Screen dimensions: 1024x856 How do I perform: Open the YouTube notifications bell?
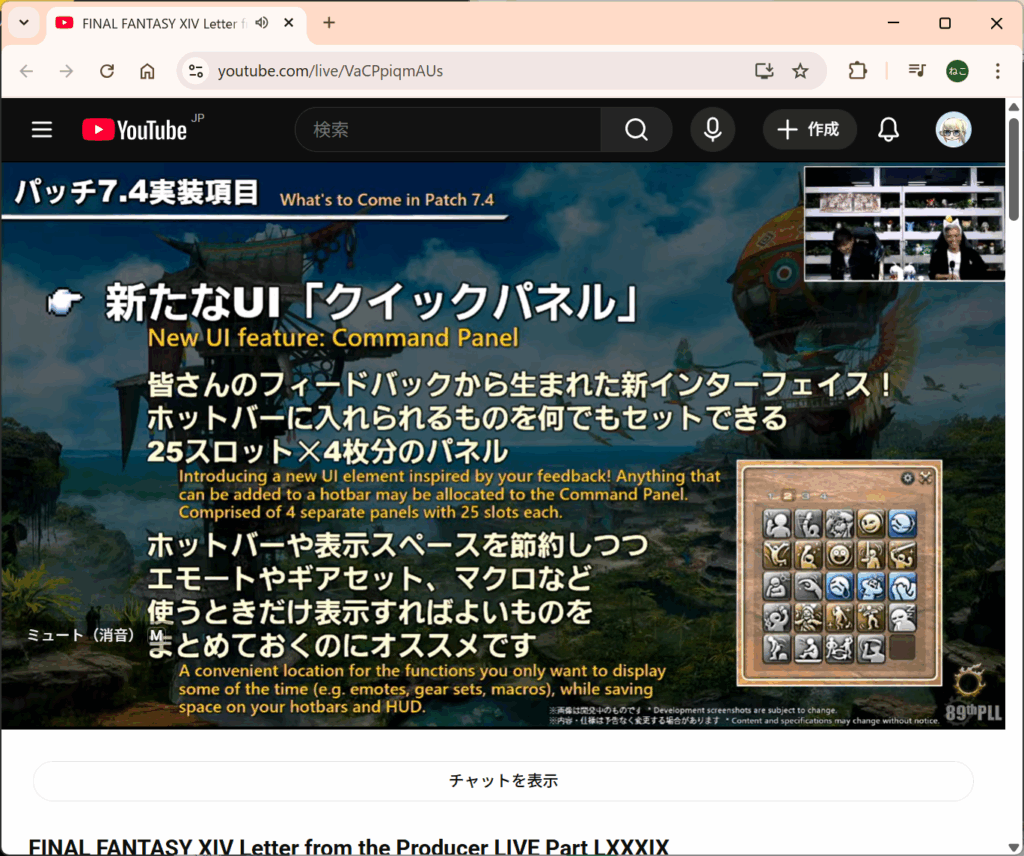tap(888, 130)
